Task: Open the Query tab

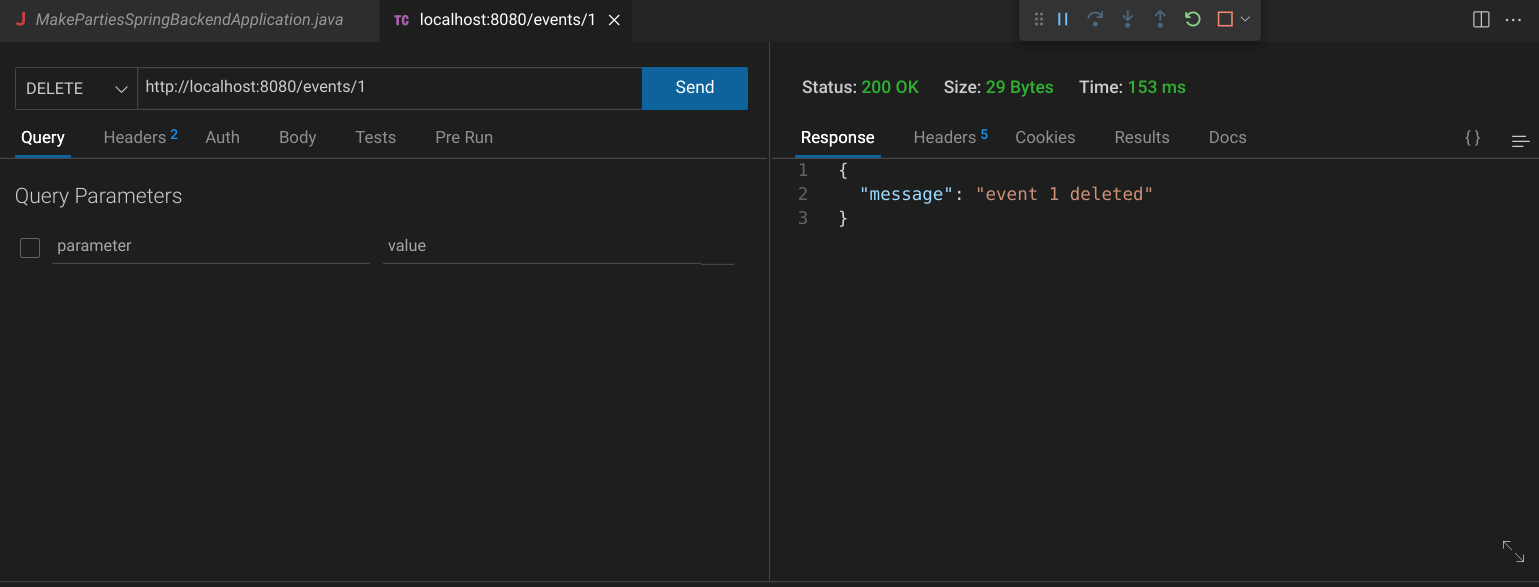Action: pos(43,138)
